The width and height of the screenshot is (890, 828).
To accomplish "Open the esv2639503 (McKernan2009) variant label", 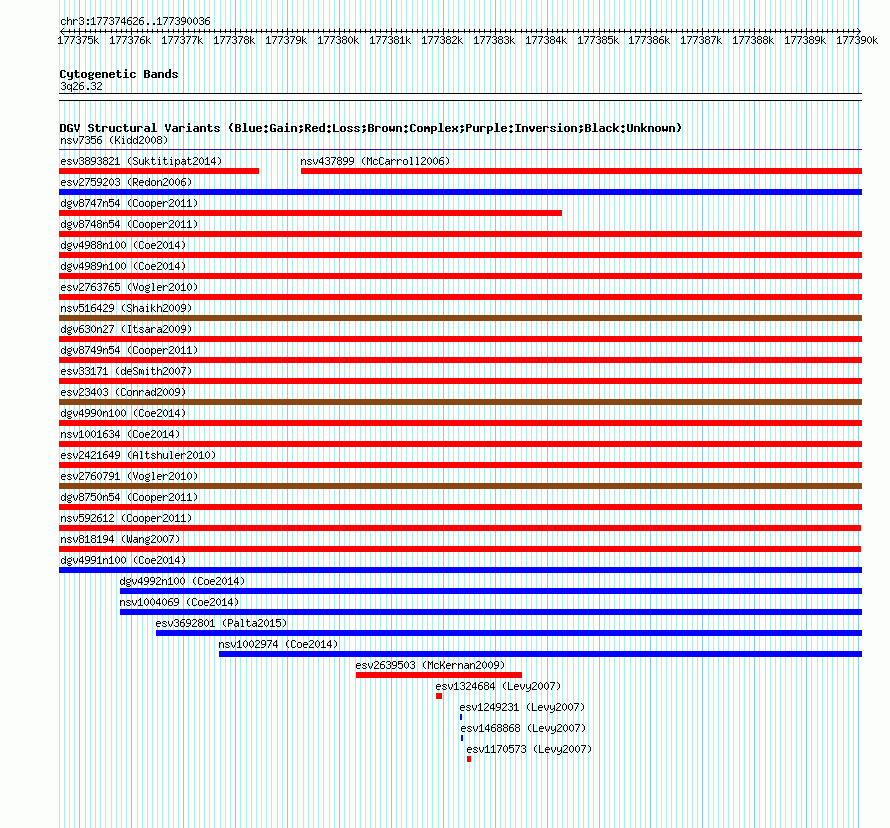I will click(430, 665).
